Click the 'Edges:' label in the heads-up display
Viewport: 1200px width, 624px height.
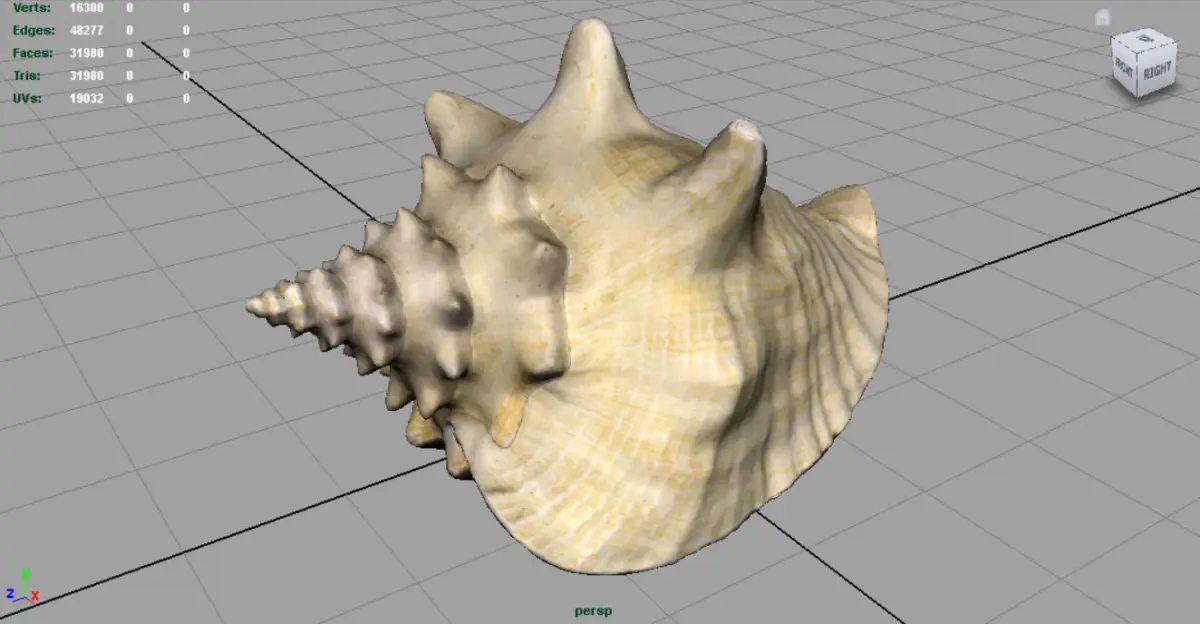point(33,30)
